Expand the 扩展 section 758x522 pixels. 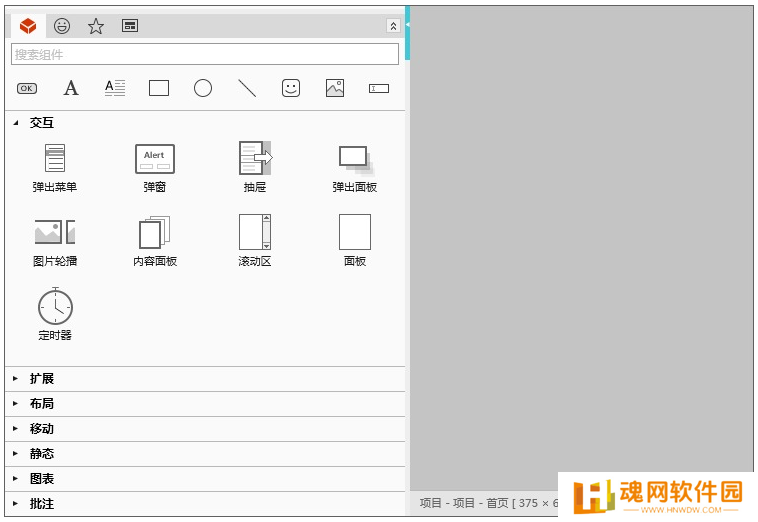(x=205, y=379)
